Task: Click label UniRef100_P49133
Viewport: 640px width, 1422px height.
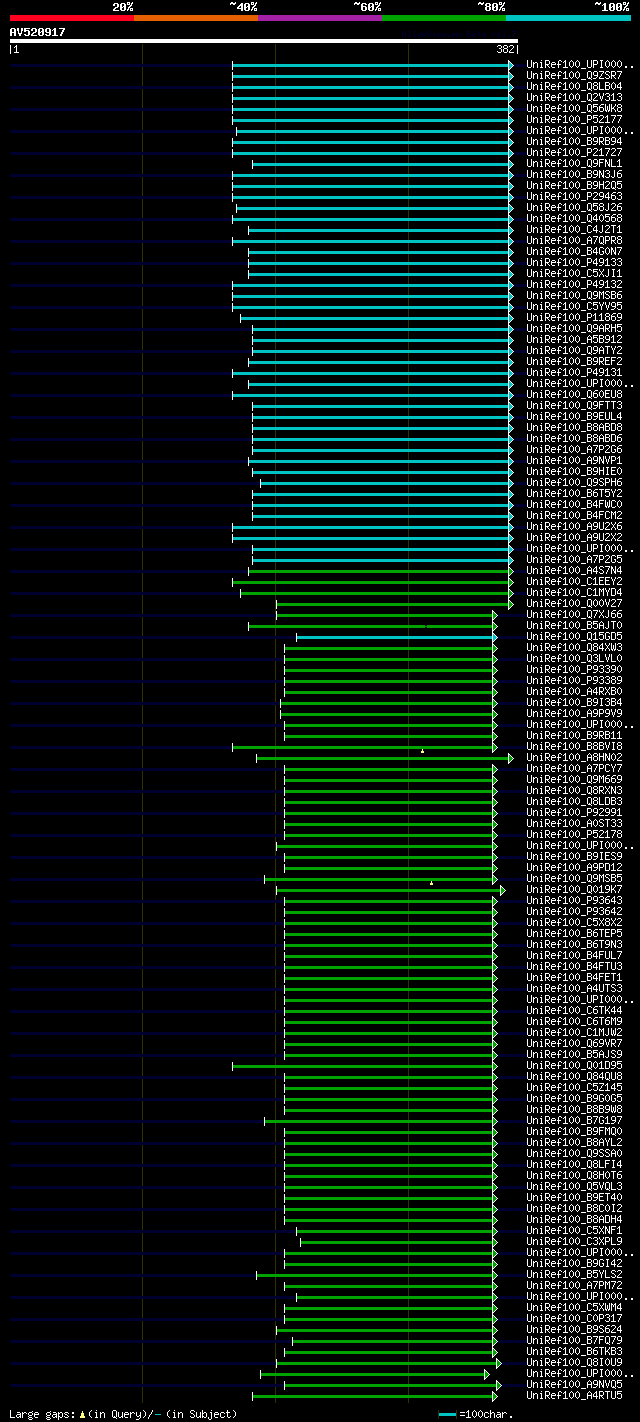Action: [x=574, y=263]
